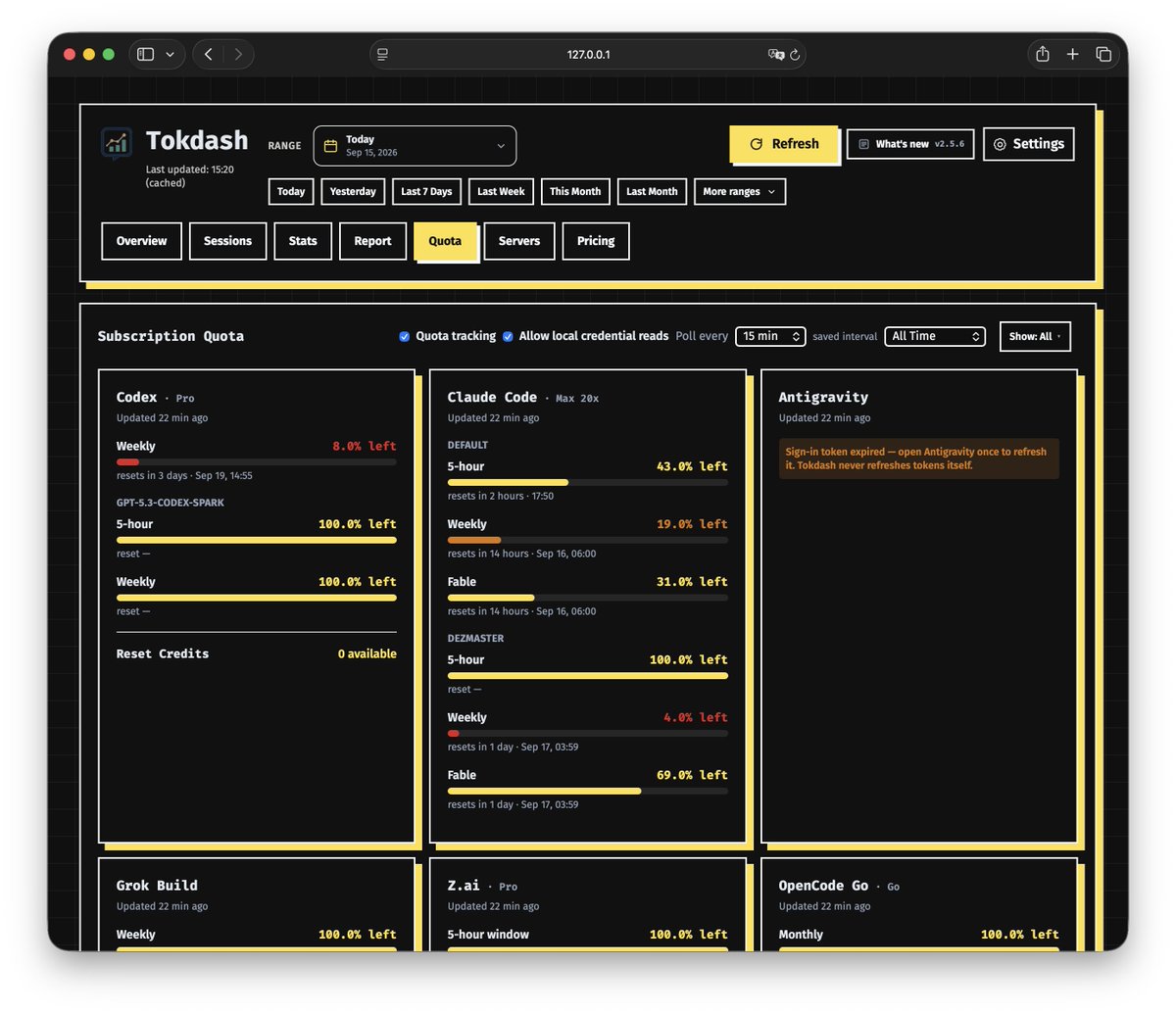
Task: Click 'resets in 3 days · Sep 19, 14:55'
Action: coord(184,475)
